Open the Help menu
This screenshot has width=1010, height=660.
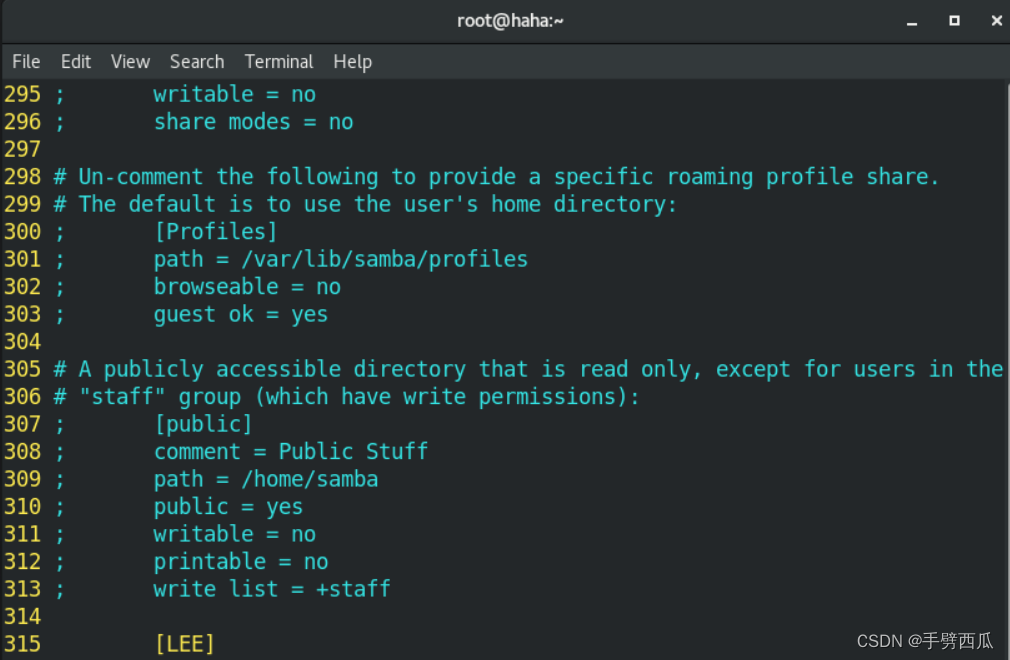pyautogui.click(x=352, y=62)
